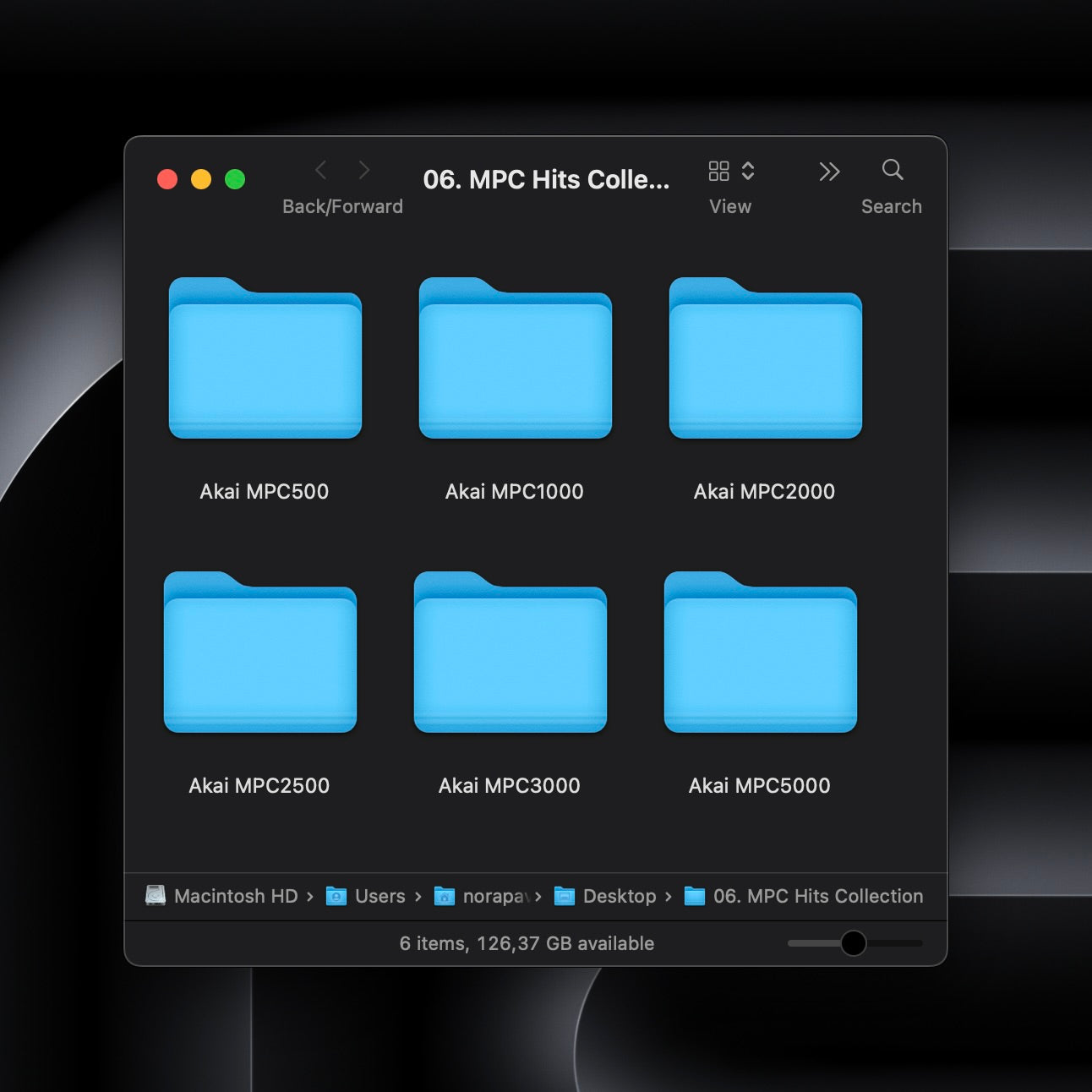
Task: Open the Akai MPC3000 folder
Action: 509,655
